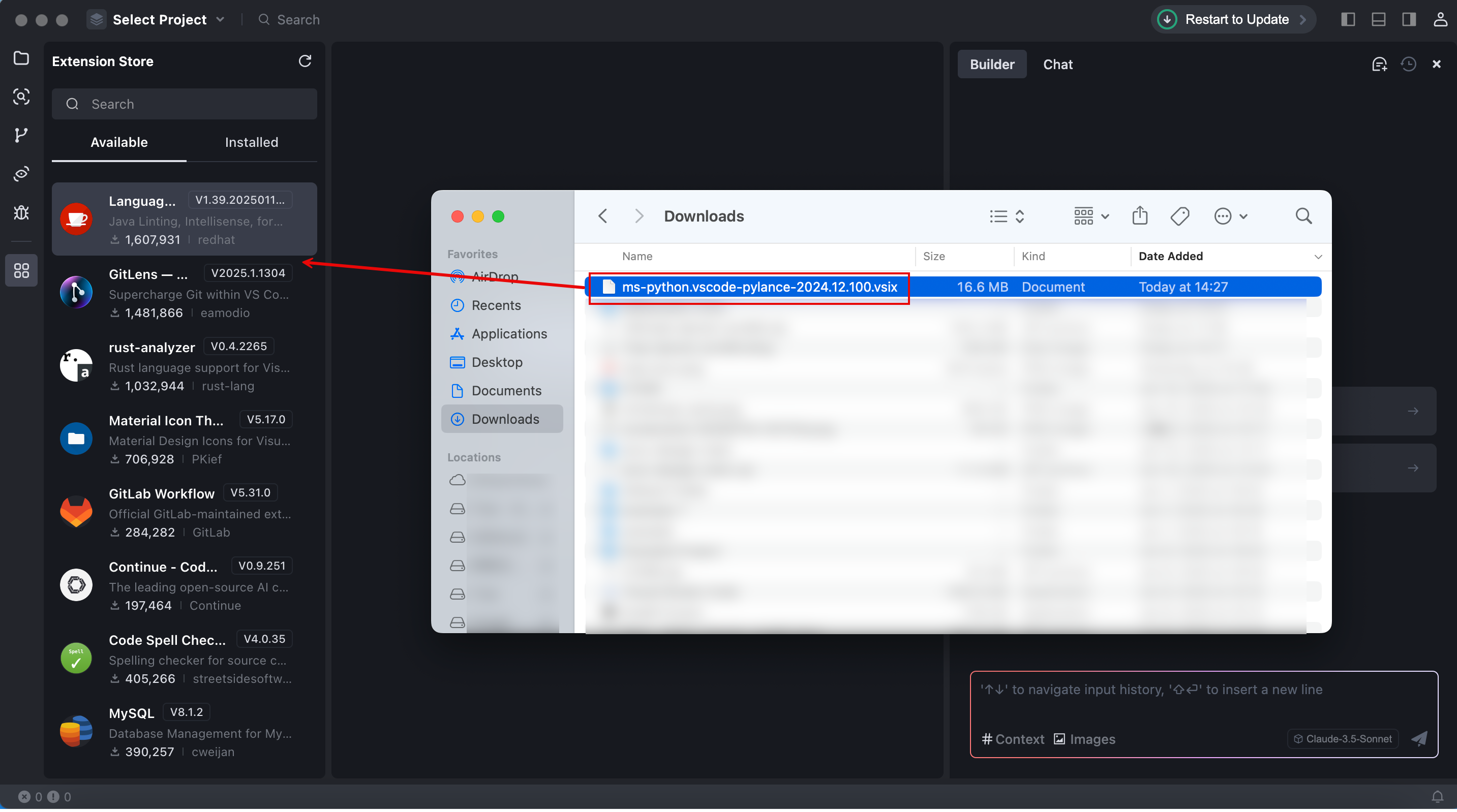Switch to the Chat tab
The height and width of the screenshot is (812, 1457).
[x=1058, y=65]
